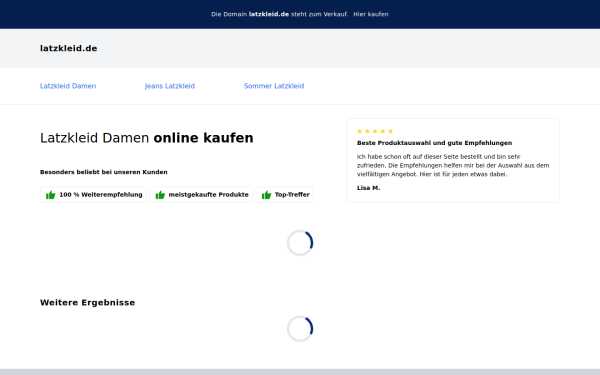Viewport: 600px width, 375px height.
Task: Open the latzkleid.de site logo
Action: [x=68, y=48]
